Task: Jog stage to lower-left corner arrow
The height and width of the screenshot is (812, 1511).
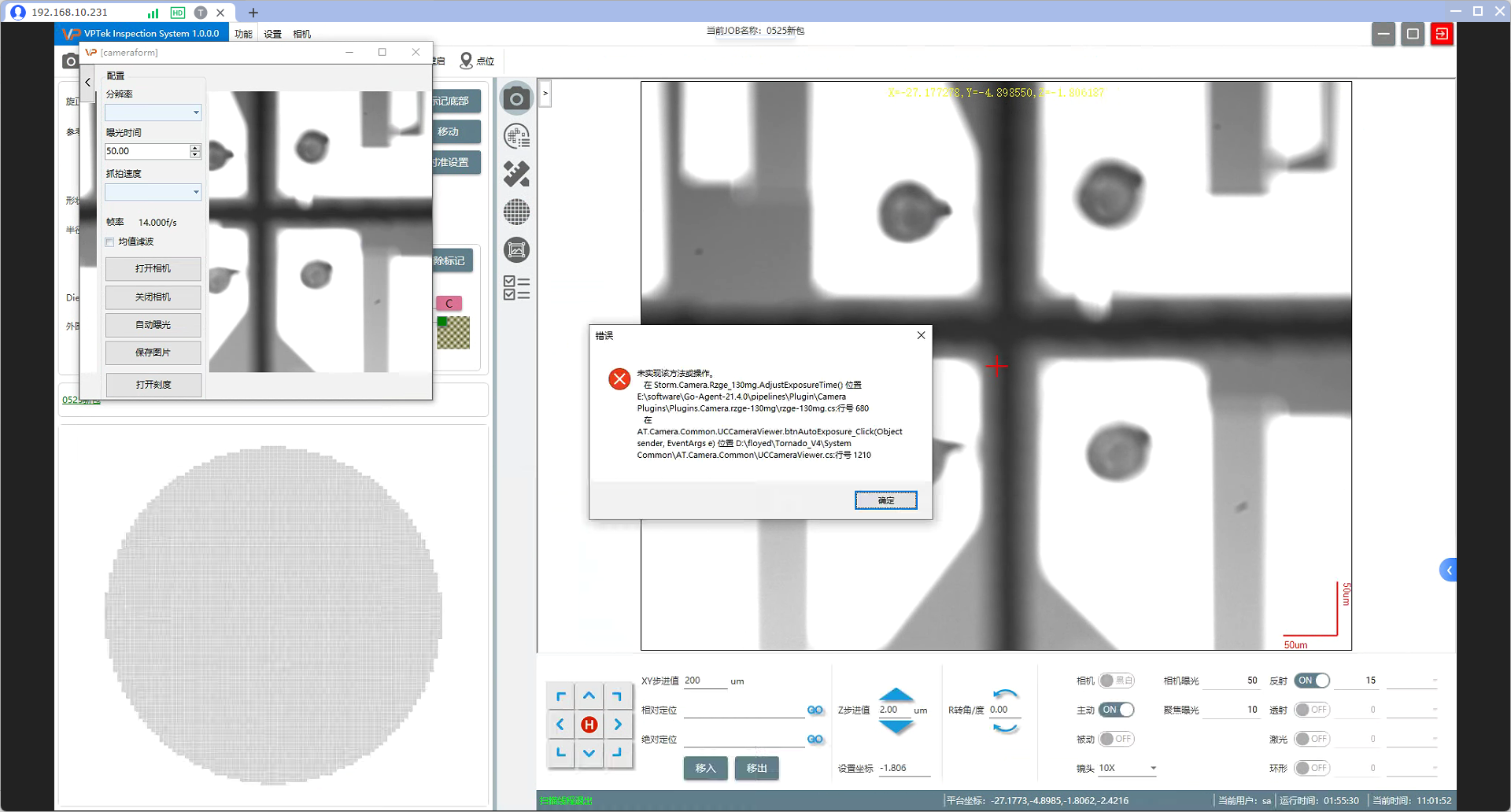Action: click(560, 753)
